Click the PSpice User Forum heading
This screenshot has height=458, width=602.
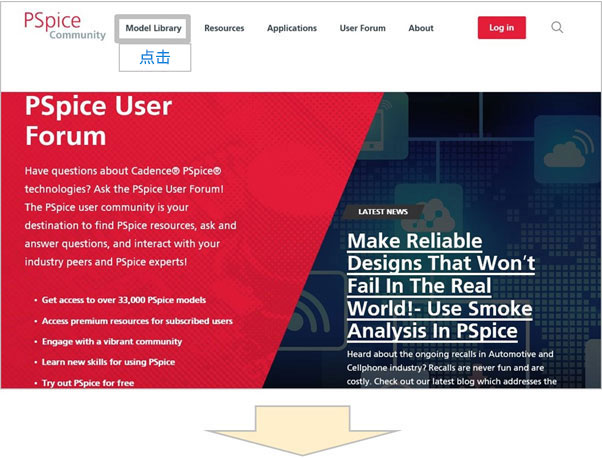98,121
